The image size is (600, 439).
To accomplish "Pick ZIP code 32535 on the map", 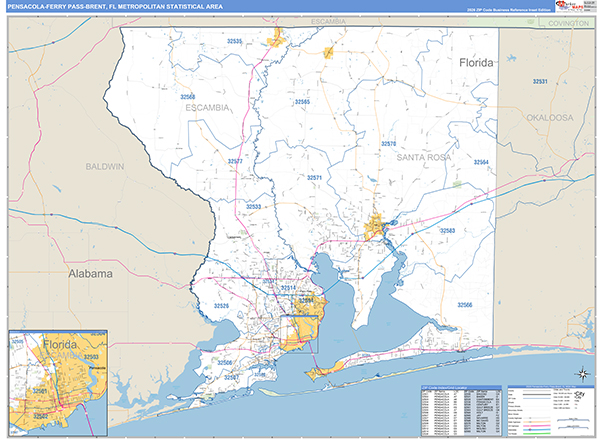I will pos(236,42).
